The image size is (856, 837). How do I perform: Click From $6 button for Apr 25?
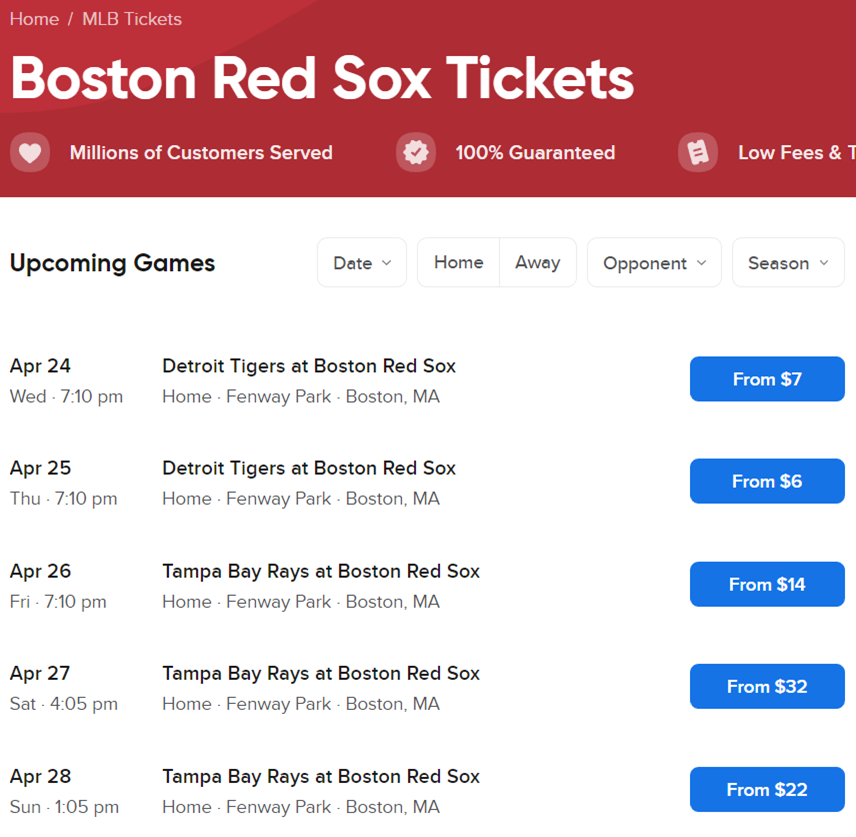tap(767, 481)
